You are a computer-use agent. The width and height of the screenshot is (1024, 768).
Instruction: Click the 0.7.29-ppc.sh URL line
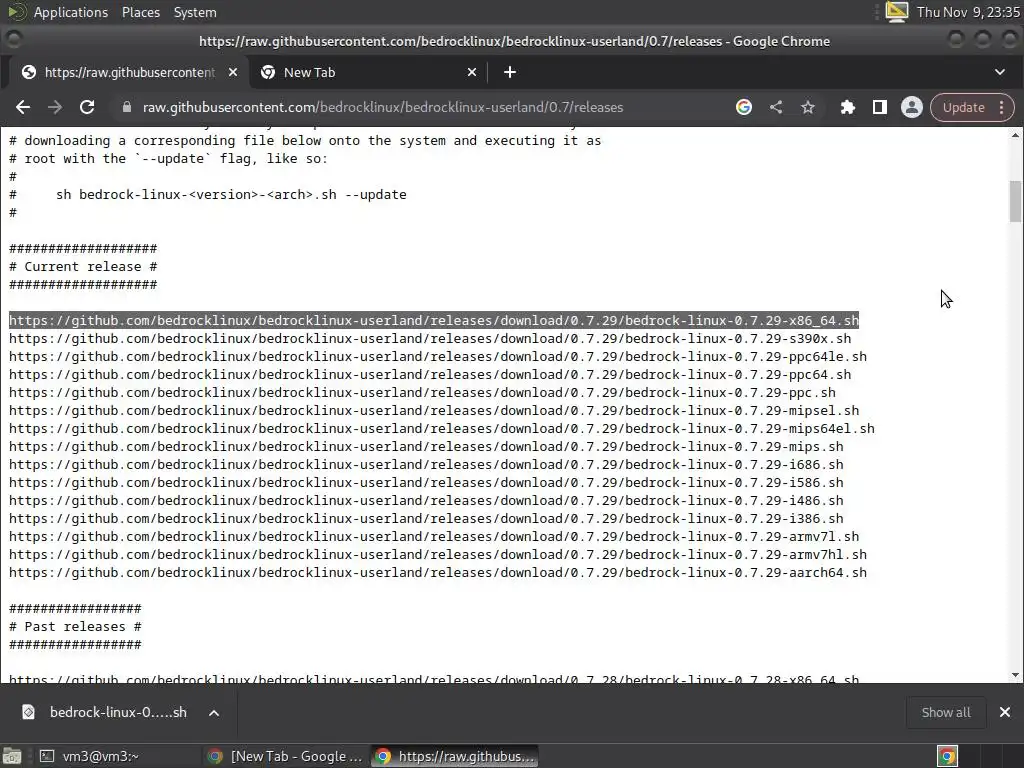tap(422, 392)
